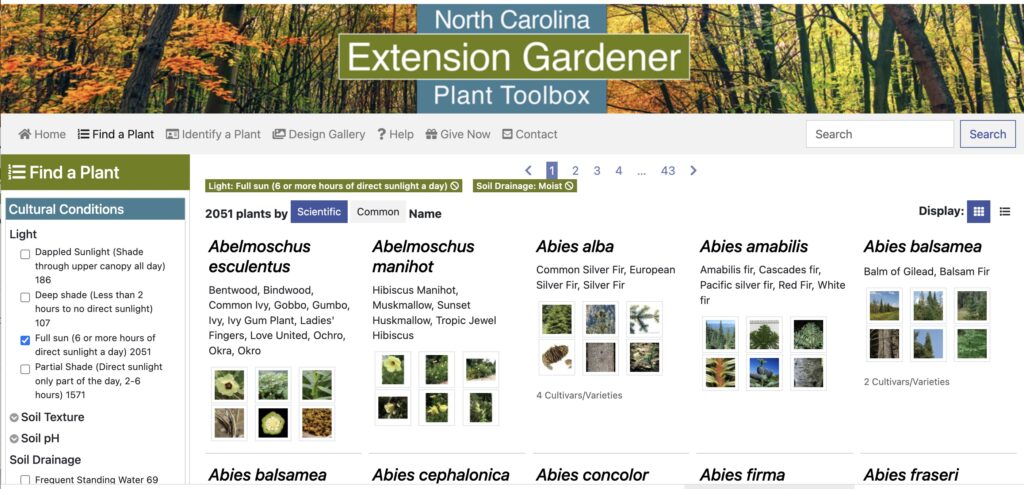Check the Deep shade checkbox

pos(25,297)
